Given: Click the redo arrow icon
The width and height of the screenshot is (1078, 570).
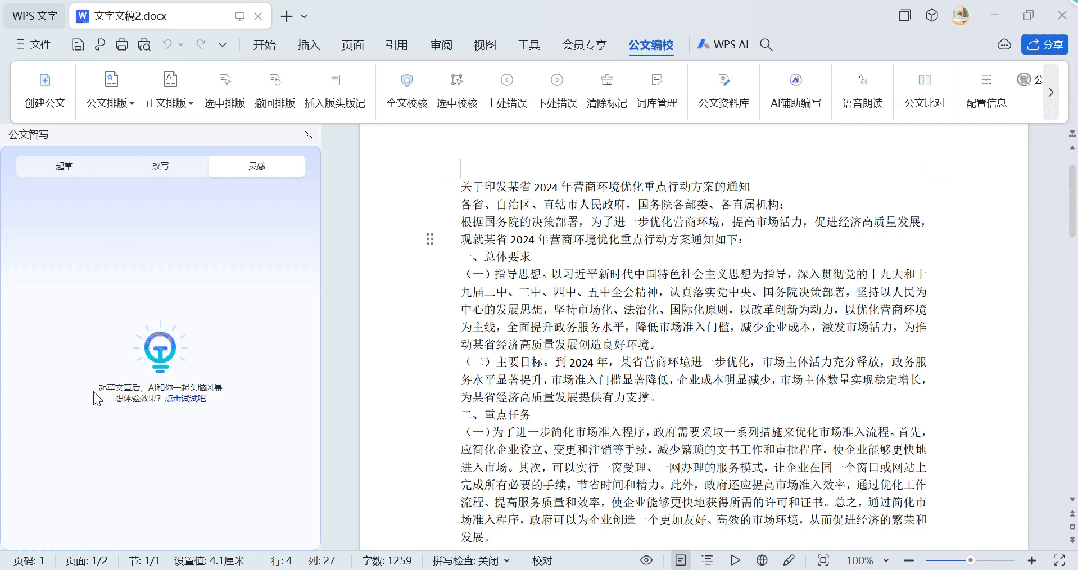Looking at the screenshot, I should (201, 44).
